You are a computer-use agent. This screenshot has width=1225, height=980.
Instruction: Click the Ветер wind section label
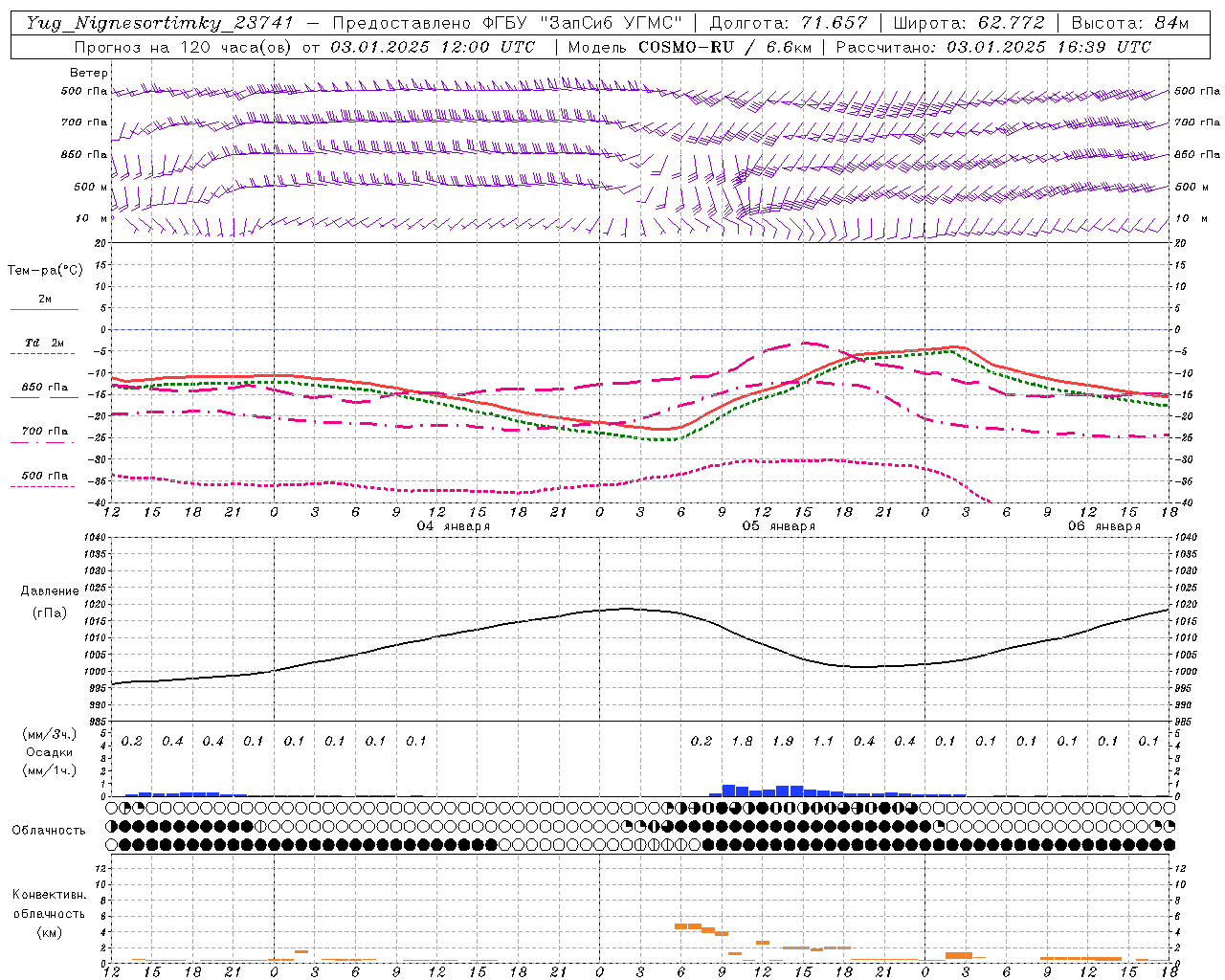89,73
